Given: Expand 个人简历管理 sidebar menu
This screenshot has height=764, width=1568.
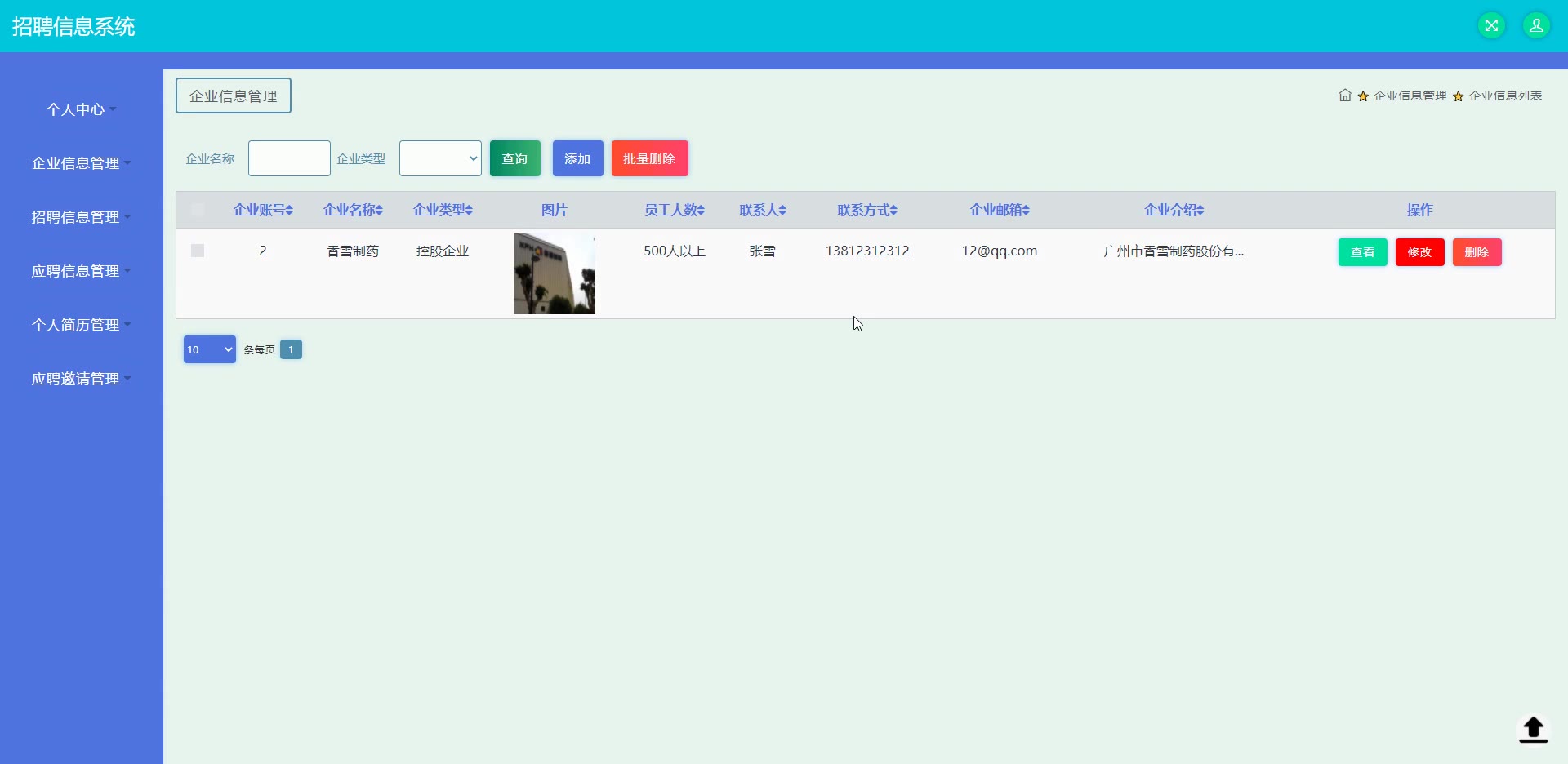Looking at the screenshot, I should tap(81, 325).
